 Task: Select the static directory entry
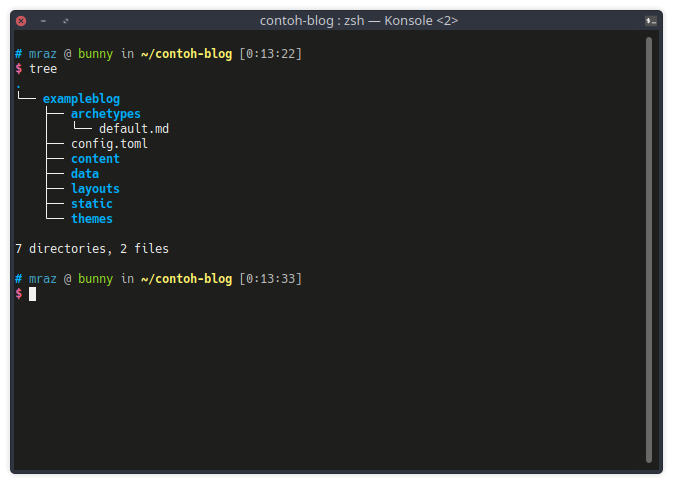(x=92, y=204)
